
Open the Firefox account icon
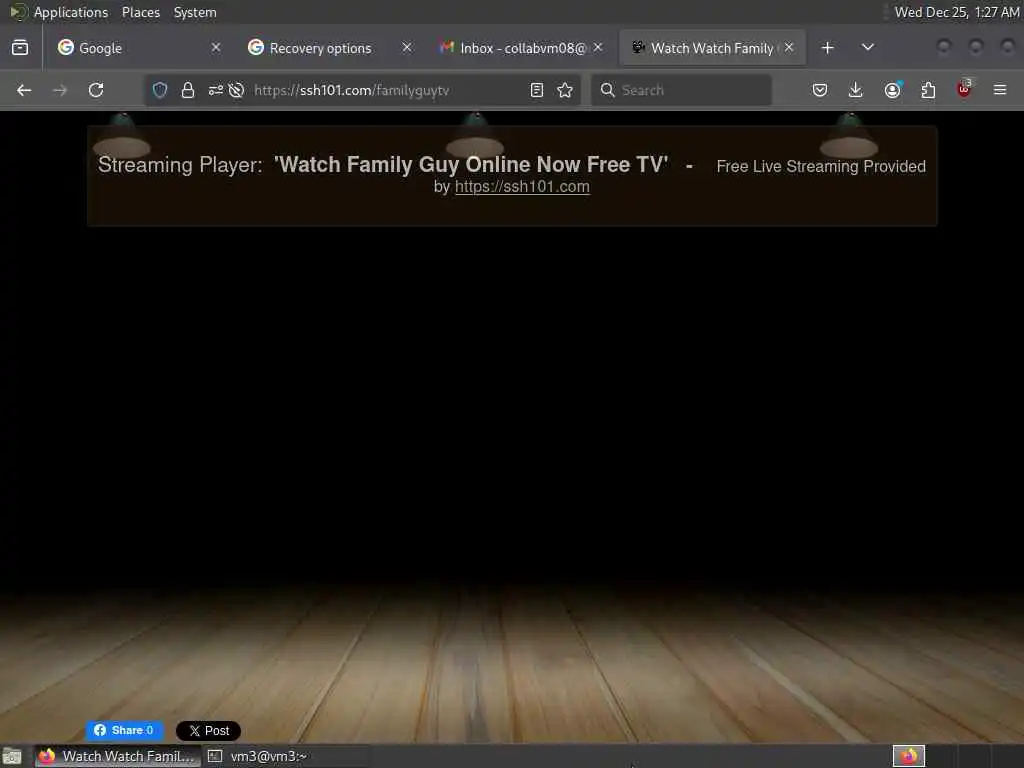click(892, 90)
